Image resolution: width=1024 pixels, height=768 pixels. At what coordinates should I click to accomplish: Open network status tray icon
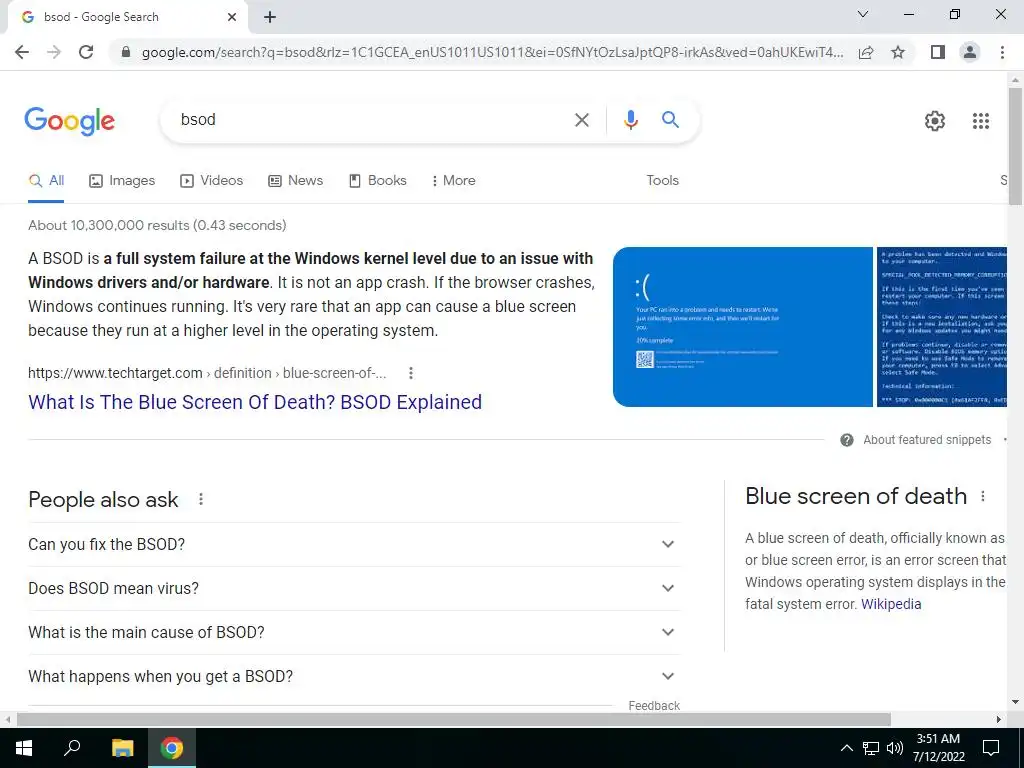click(871, 748)
